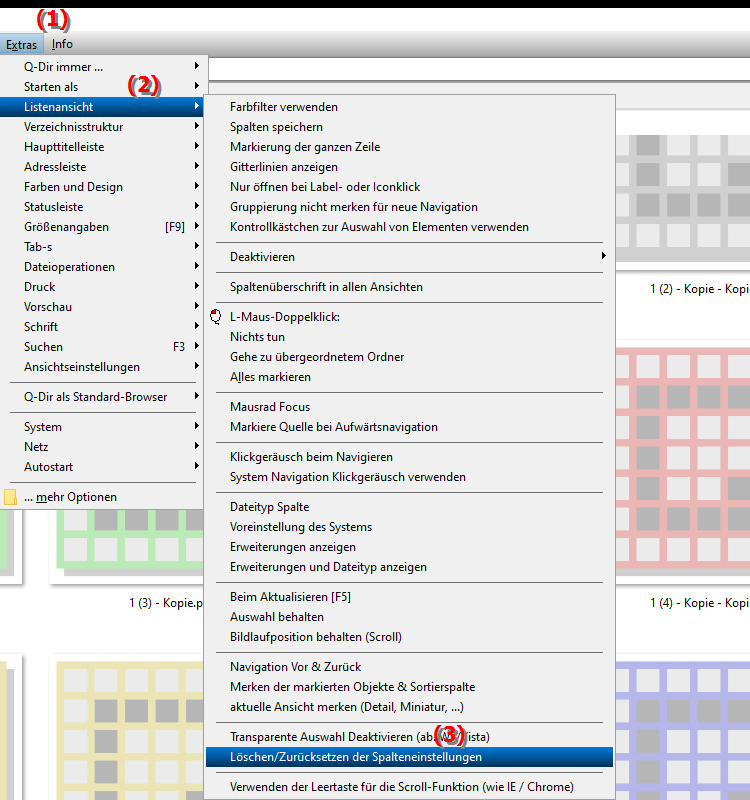Open the Starten als submenu
The image size is (750, 800).
pyautogui.click(x=102, y=87)
